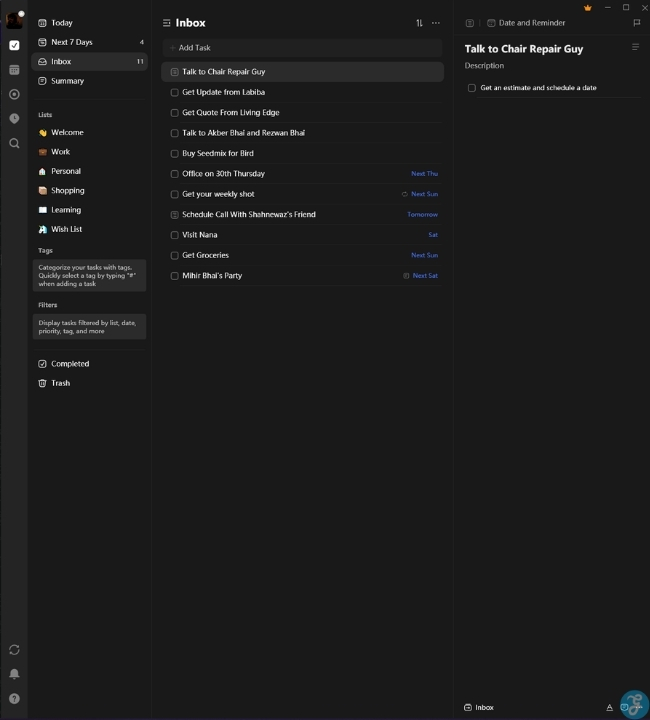Screen dimensions: 650x720
Task: Check off Get your weekly shot
Action: click(174, 194)
